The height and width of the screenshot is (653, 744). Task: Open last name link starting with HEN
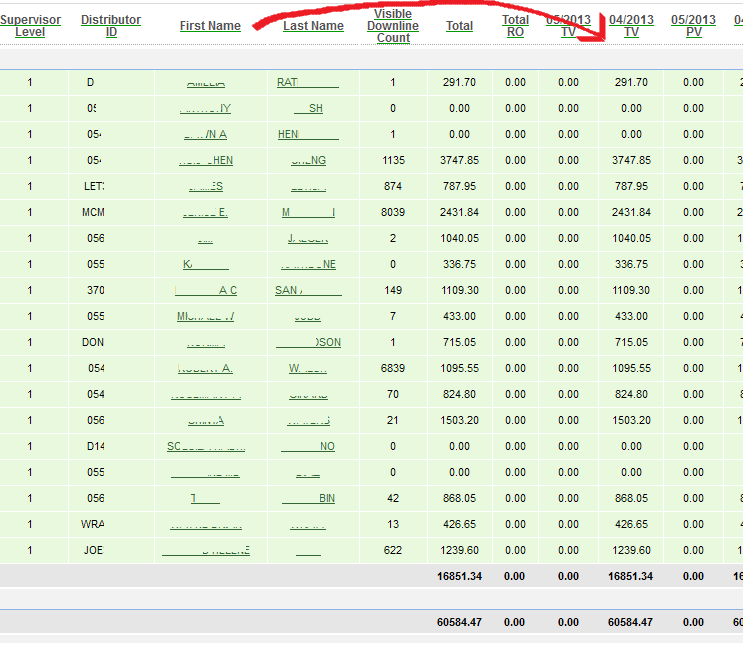(x=308, y=134)
